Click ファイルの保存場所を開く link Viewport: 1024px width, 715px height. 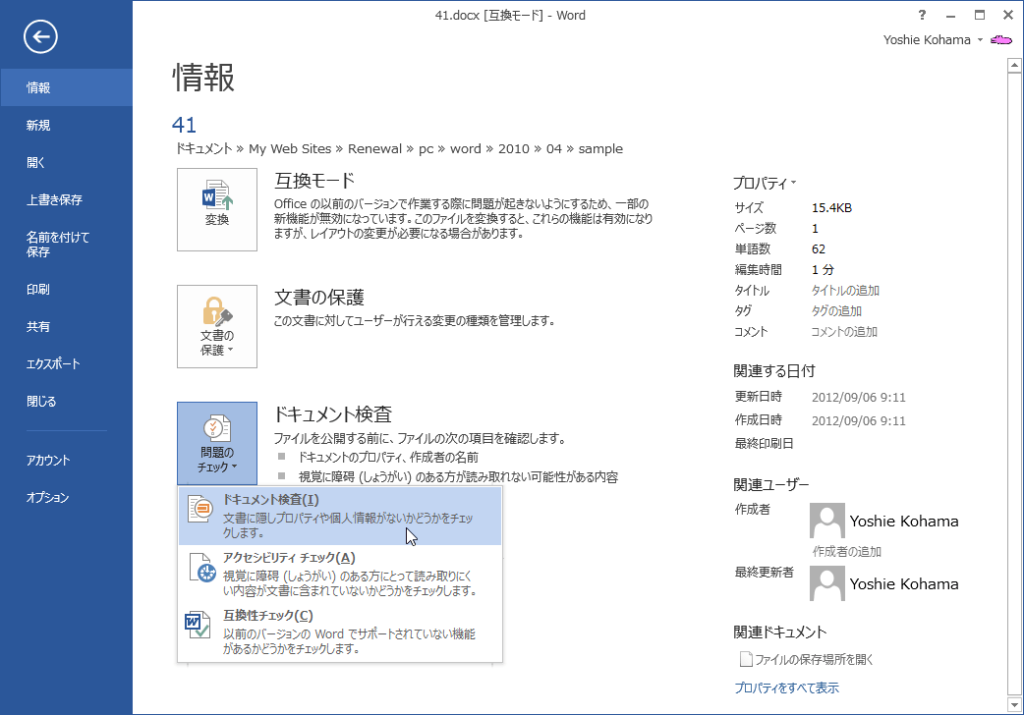coord(816,659)
